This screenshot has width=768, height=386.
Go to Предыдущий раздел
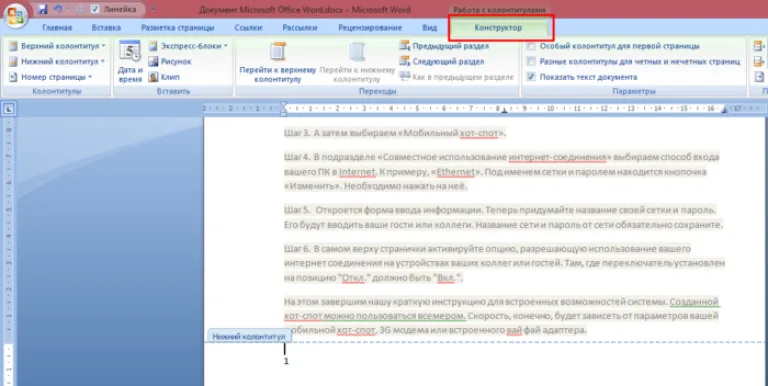pyautogui.click(x=444, y=46)
